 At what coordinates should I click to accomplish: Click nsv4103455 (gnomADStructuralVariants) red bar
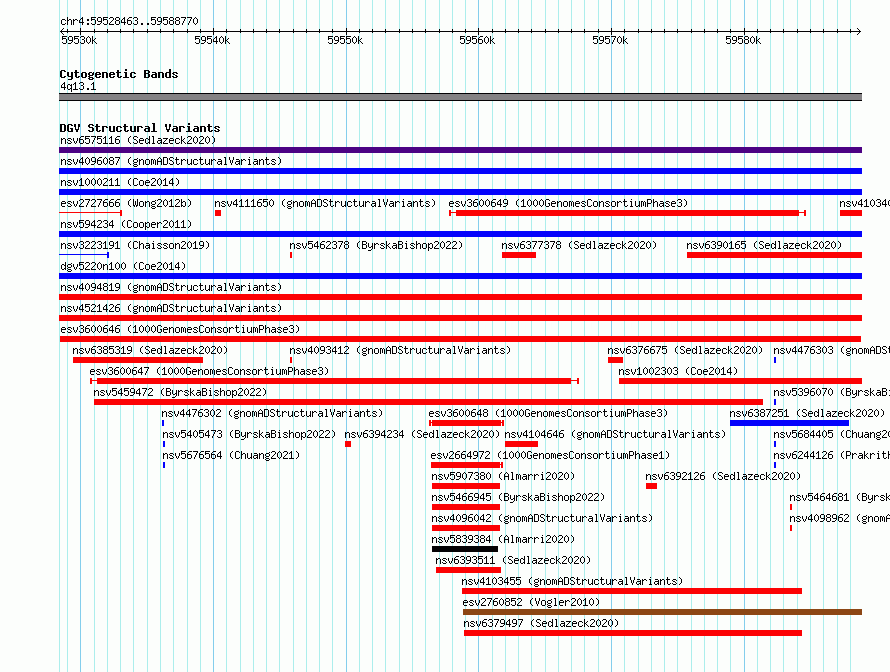pos(632,591)
